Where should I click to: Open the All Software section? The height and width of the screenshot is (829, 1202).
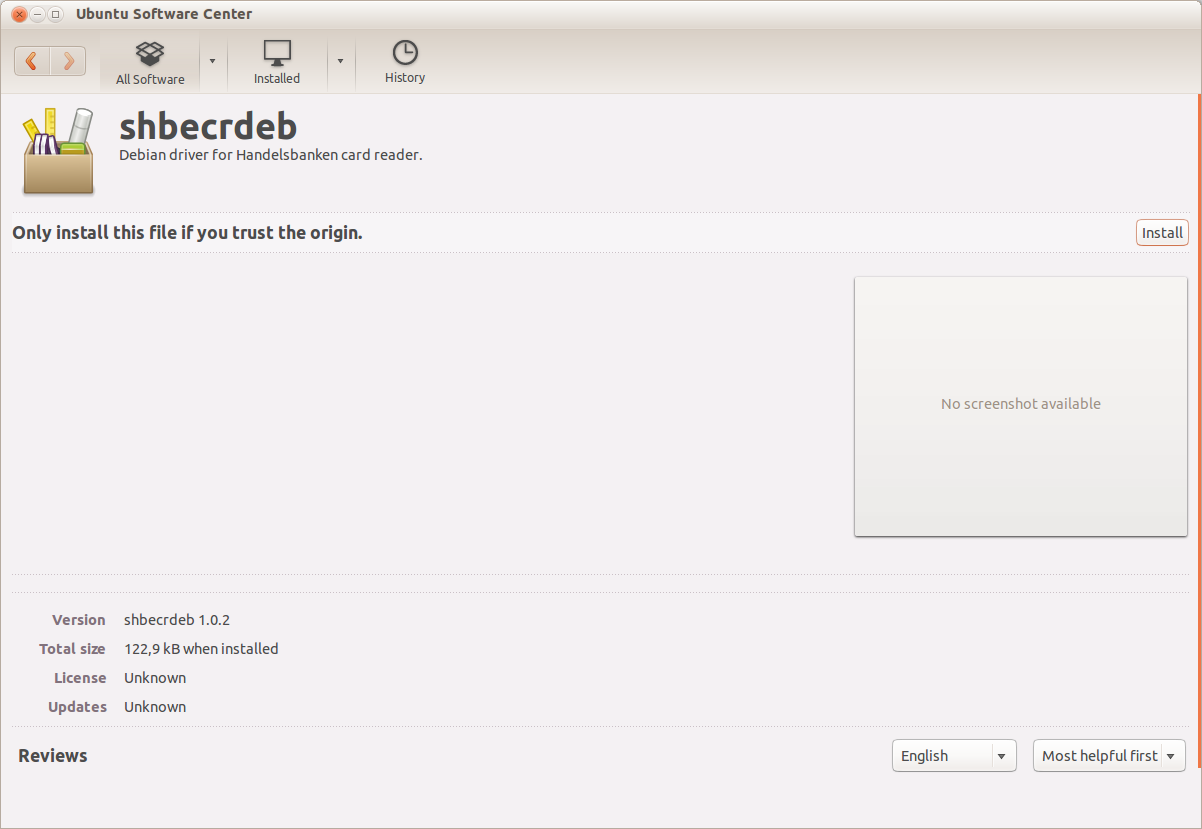[x=150, y=63]
